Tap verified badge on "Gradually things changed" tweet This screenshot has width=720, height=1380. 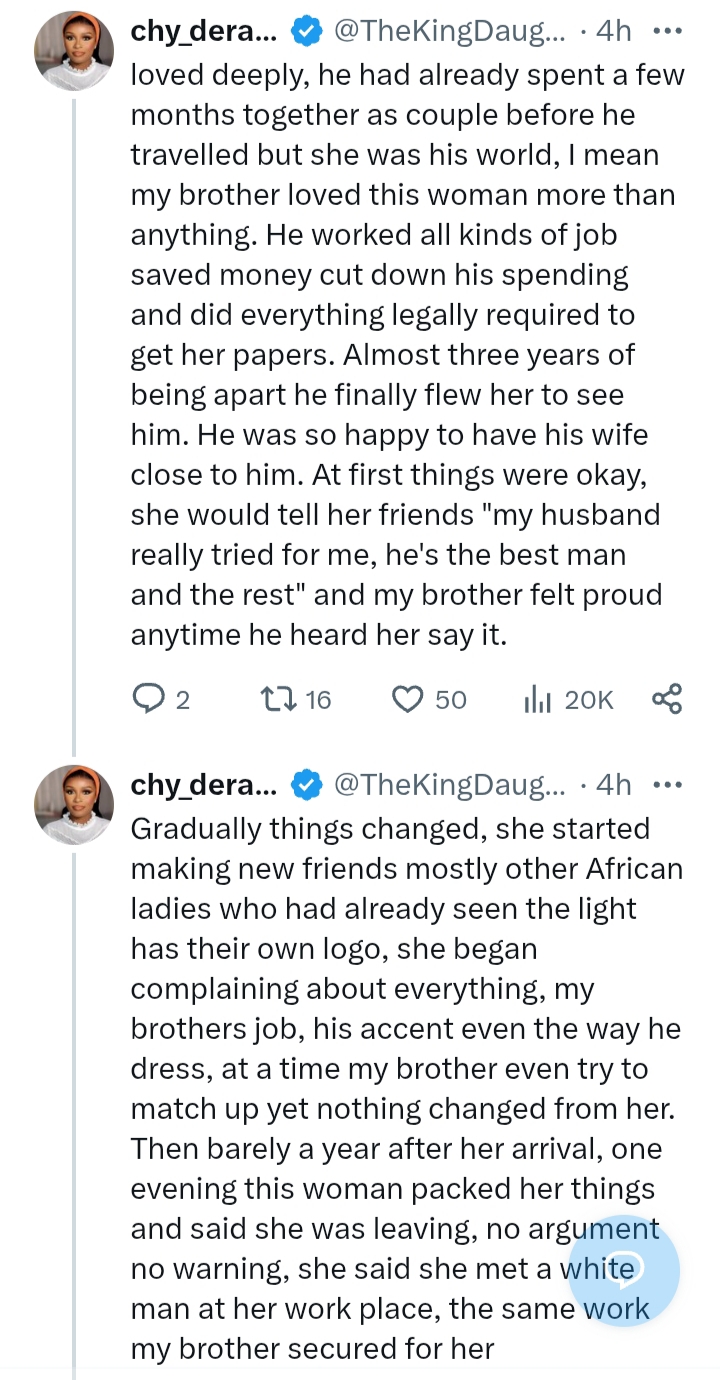pos(305,786)
